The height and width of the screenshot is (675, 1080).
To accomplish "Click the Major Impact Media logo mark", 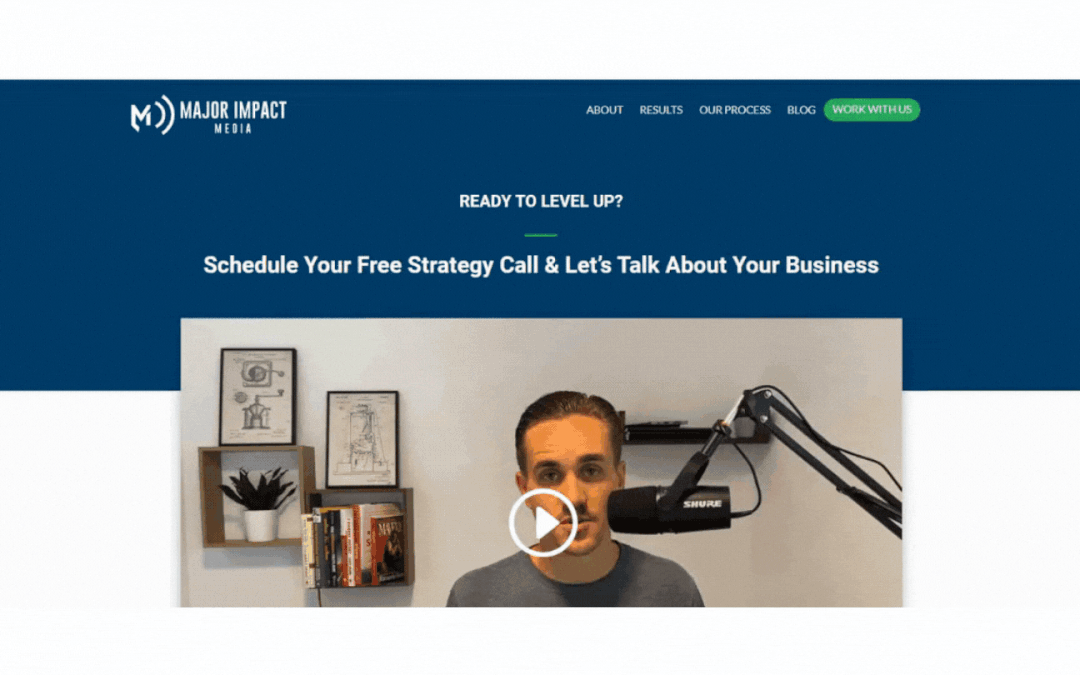I will pos(152,114).
